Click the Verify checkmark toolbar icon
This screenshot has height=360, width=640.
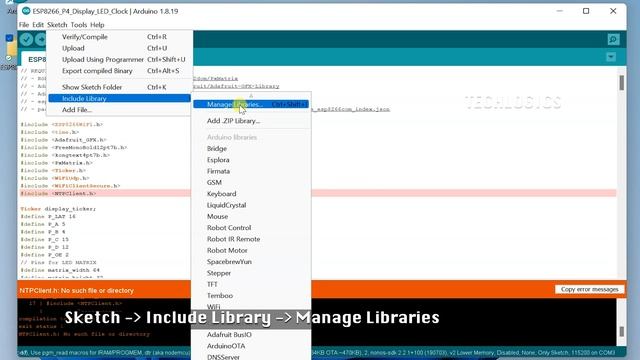point(27,39)
